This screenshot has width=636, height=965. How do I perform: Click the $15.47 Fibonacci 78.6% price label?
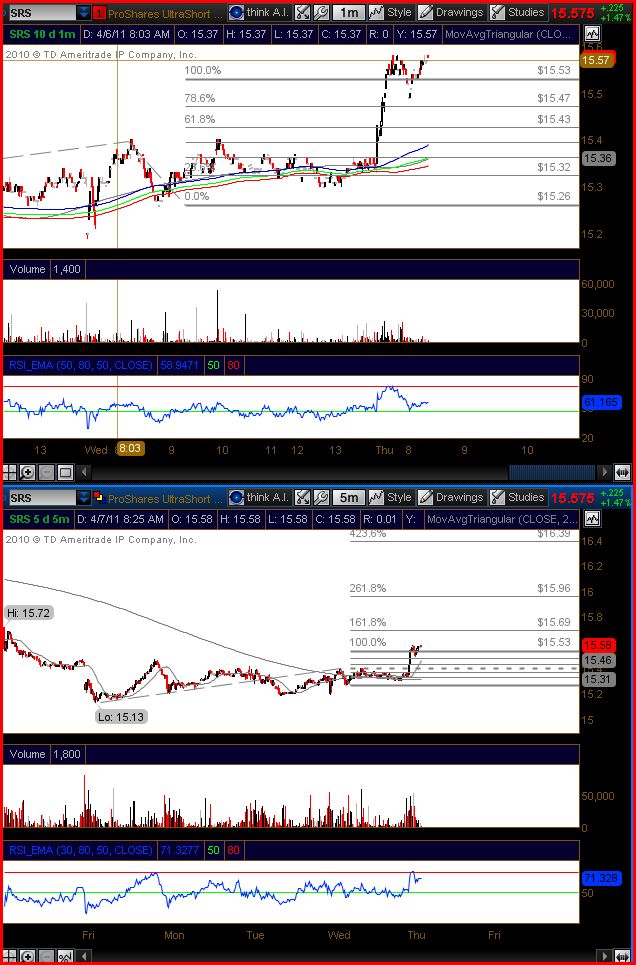[x=553, y=98]
